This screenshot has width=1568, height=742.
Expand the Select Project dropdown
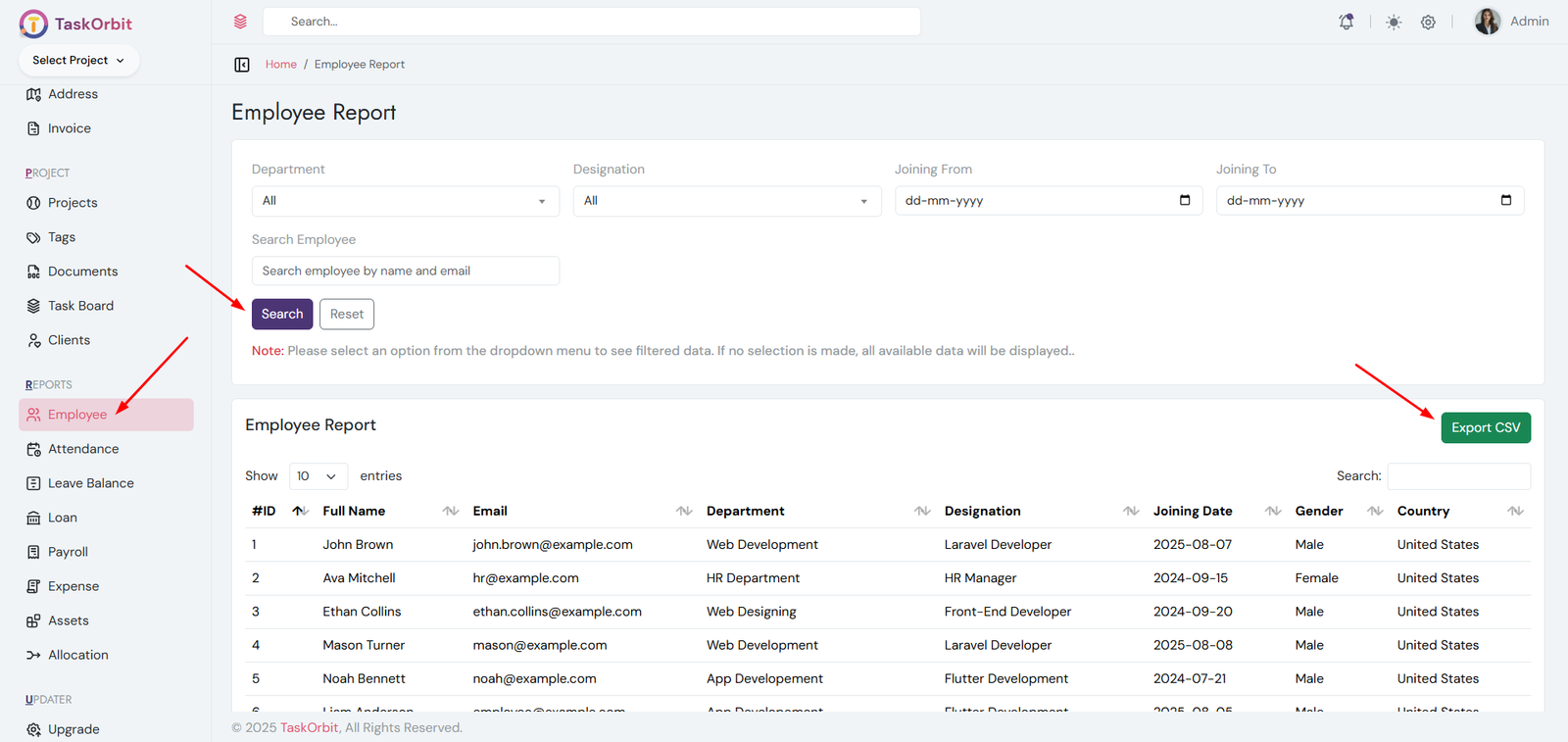pyautogui.click(x=78, y=60)
